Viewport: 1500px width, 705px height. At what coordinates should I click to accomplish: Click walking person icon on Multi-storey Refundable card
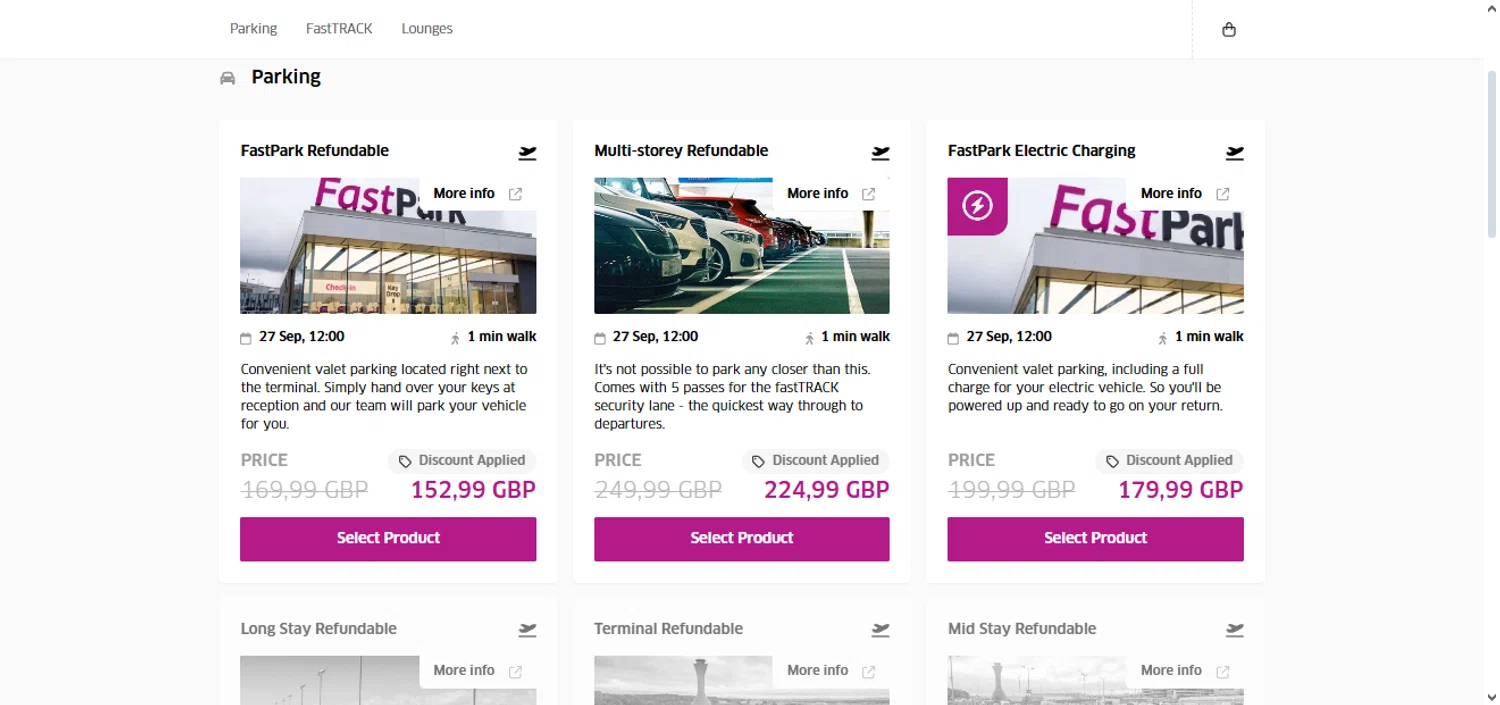point(809,338)
